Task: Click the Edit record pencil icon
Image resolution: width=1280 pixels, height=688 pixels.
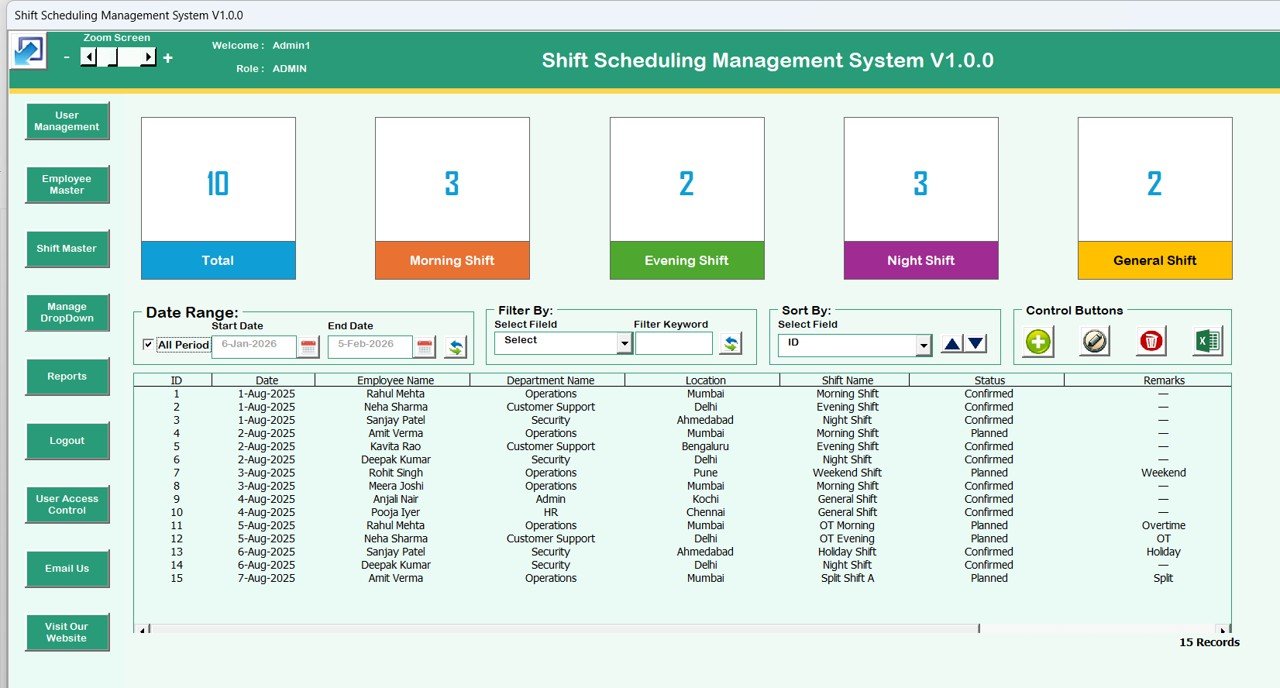Action: (x=1095, y=342)
